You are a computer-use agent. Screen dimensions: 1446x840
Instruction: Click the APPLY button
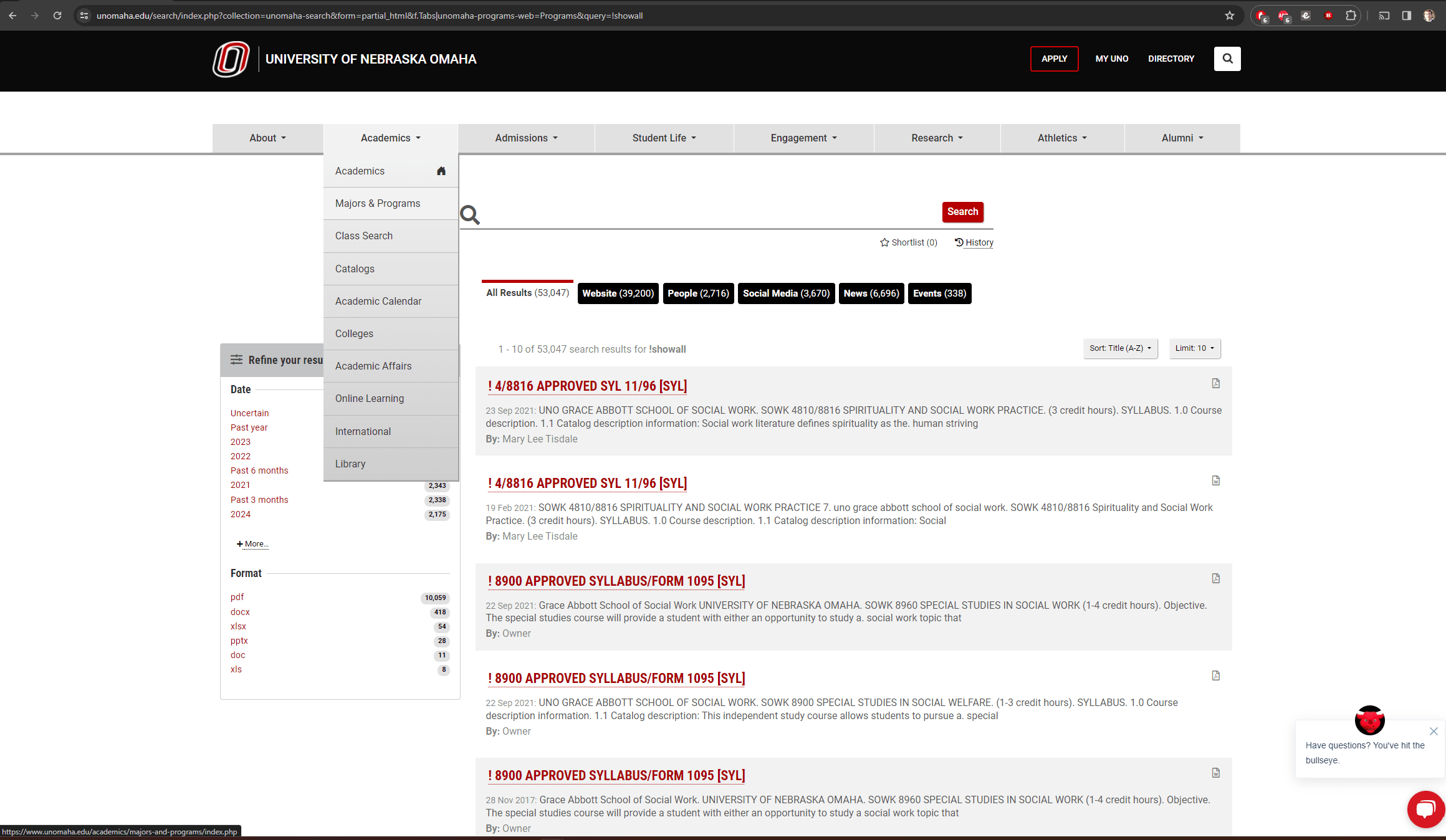[x=1054, y=59]
